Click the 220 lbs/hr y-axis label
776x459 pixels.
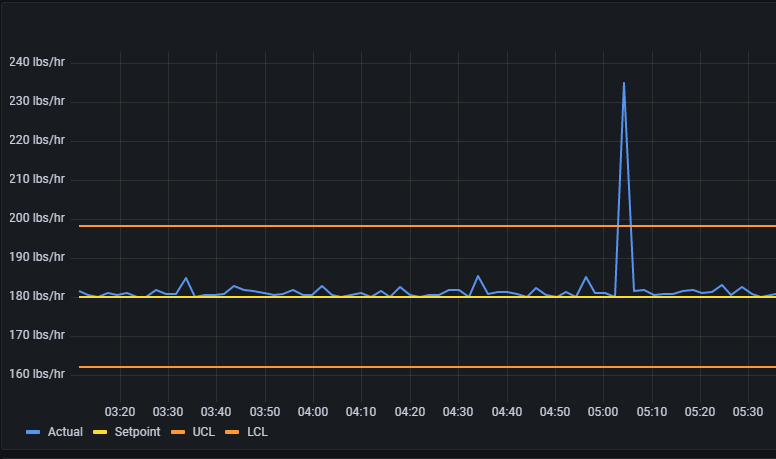(37, 140)
